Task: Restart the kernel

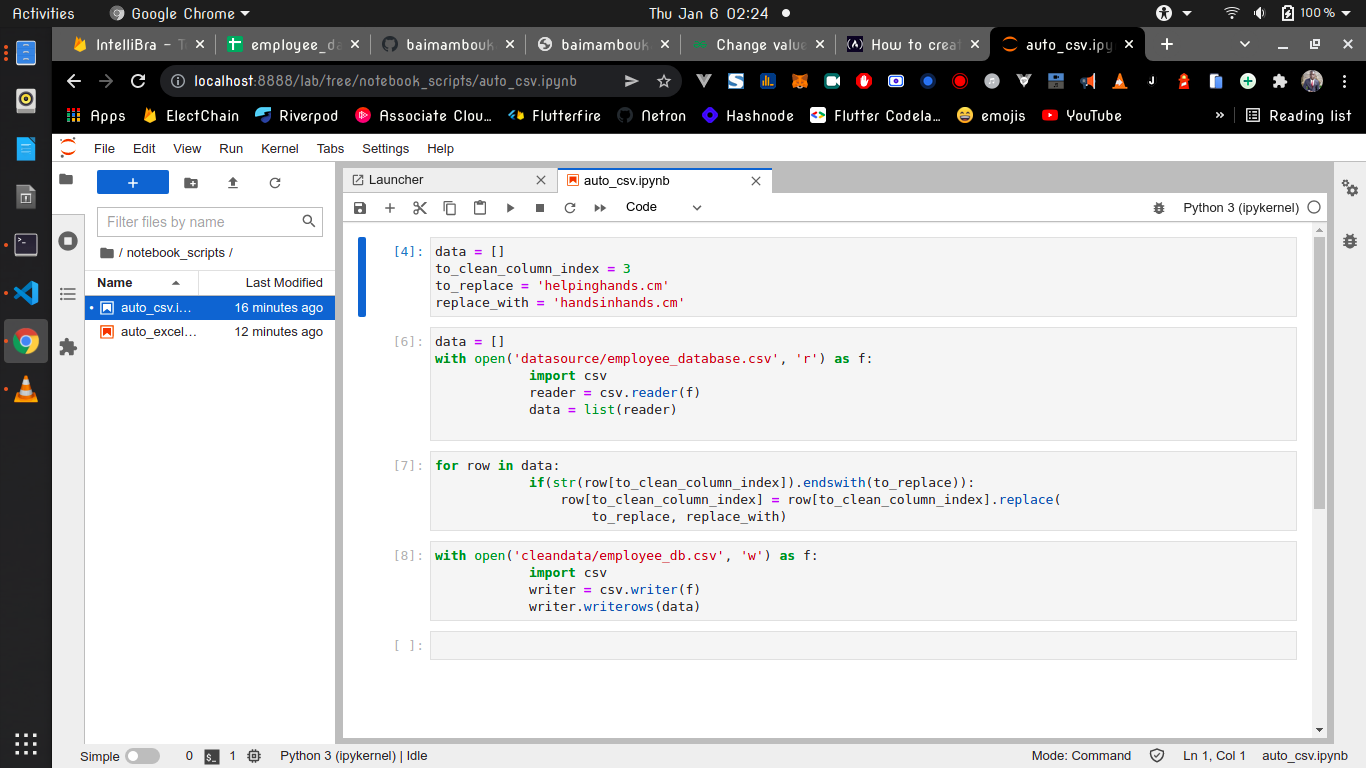Action: tap(570, 207)
